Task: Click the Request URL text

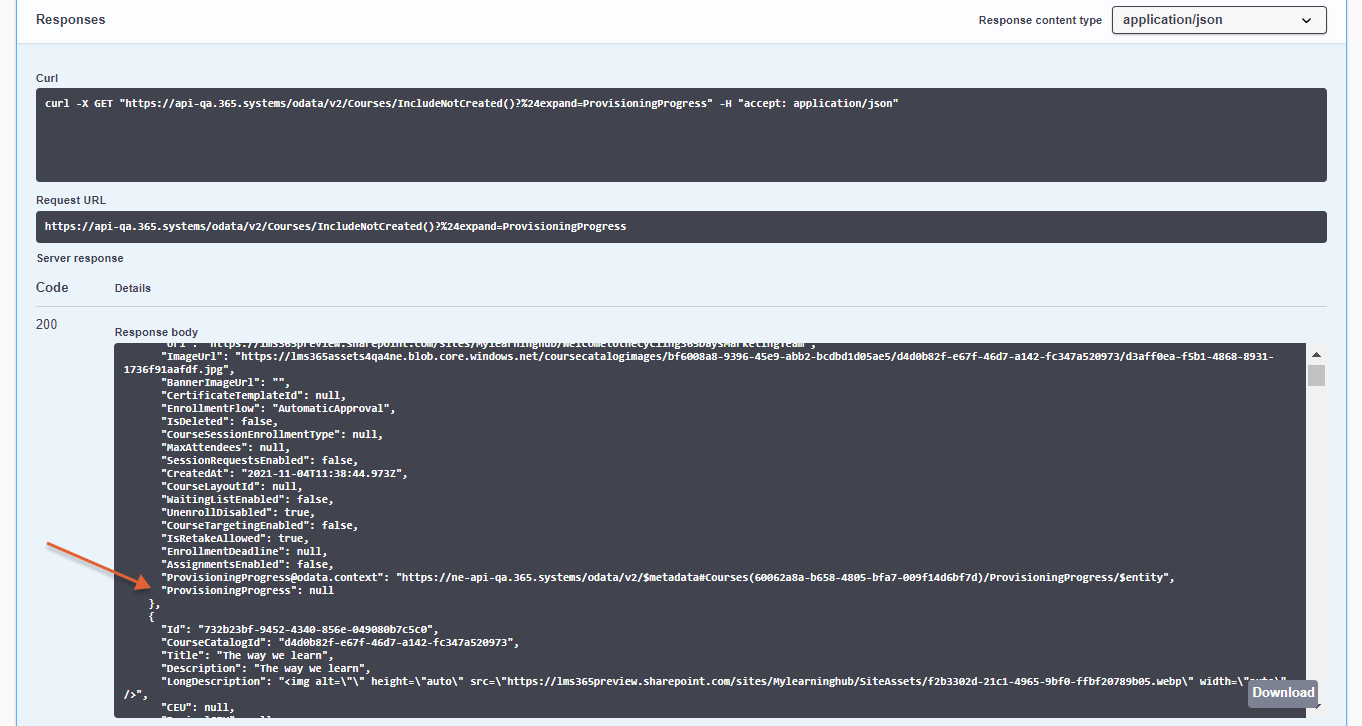Action: 335,227
